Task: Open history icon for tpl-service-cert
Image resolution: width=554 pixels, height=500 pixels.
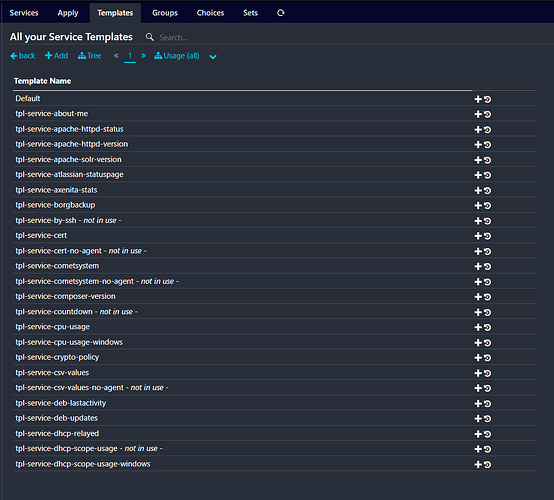Action: 488,236
